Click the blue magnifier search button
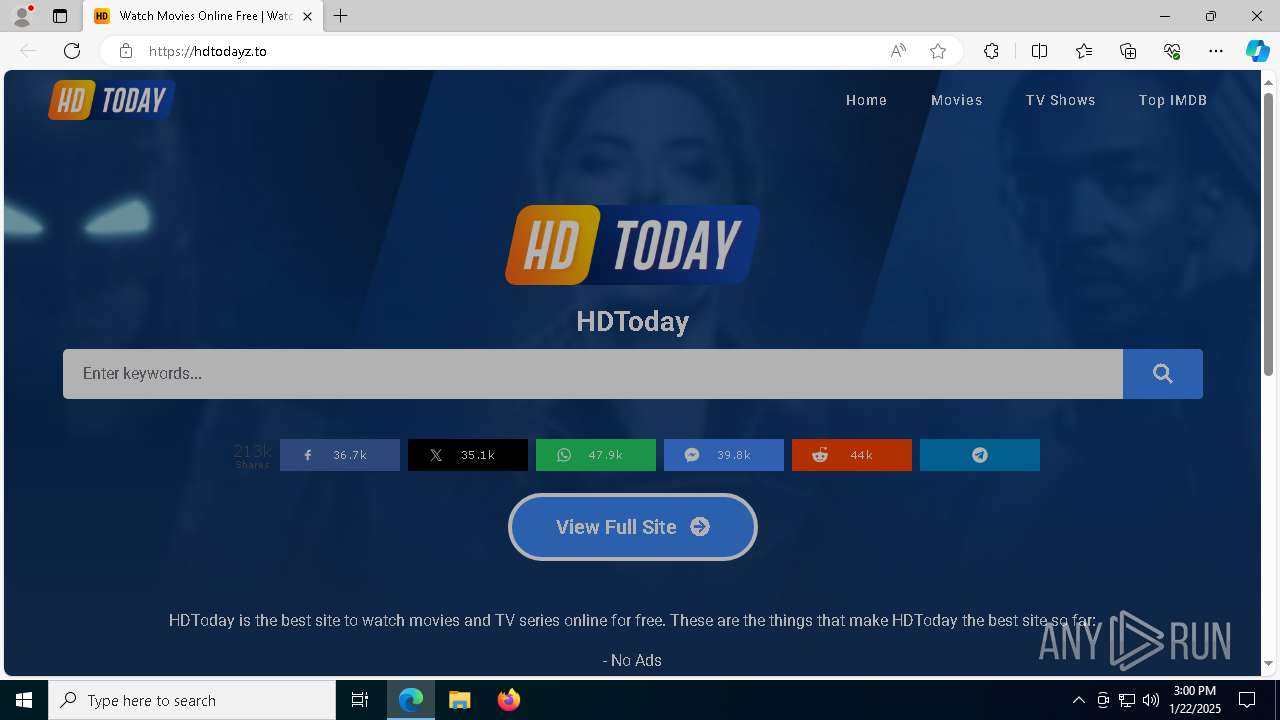This screenshot has width=1280, height=720. click(1163, 374)
